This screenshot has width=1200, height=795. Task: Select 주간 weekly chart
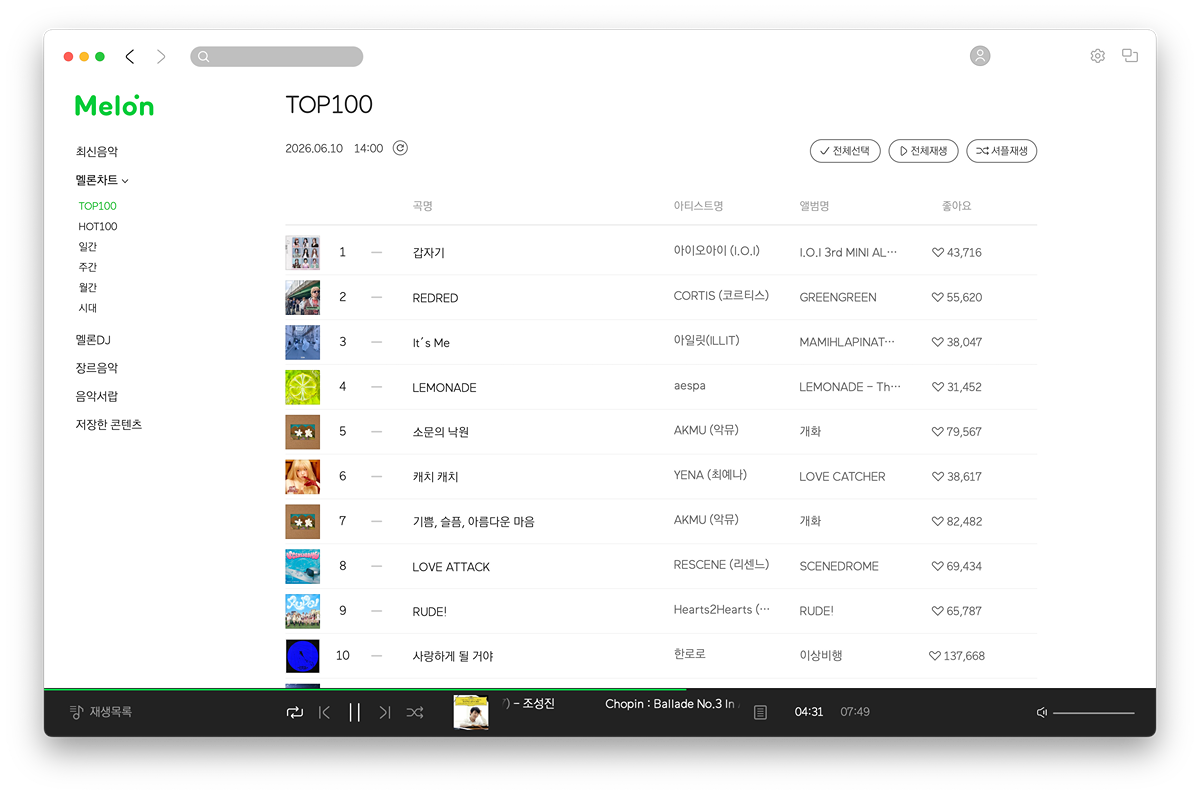[x=88, y=267]
